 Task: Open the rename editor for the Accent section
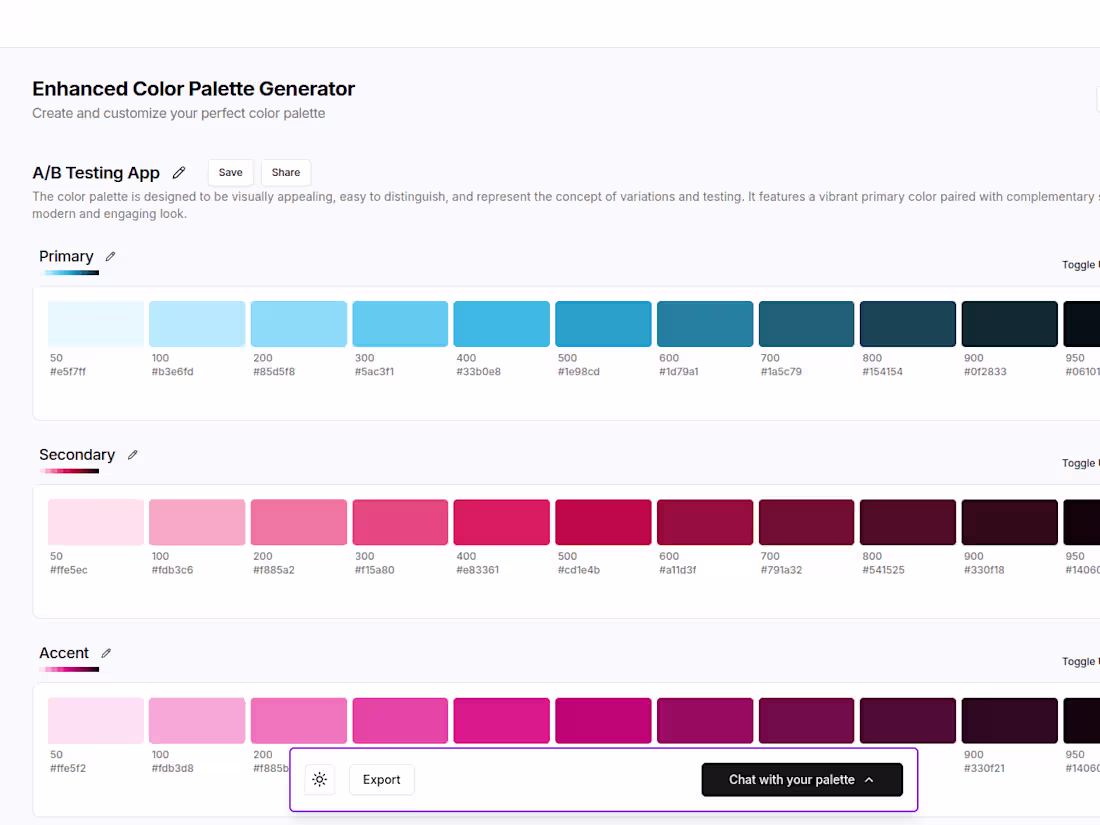pyautogui.click(x=106, y=652)
